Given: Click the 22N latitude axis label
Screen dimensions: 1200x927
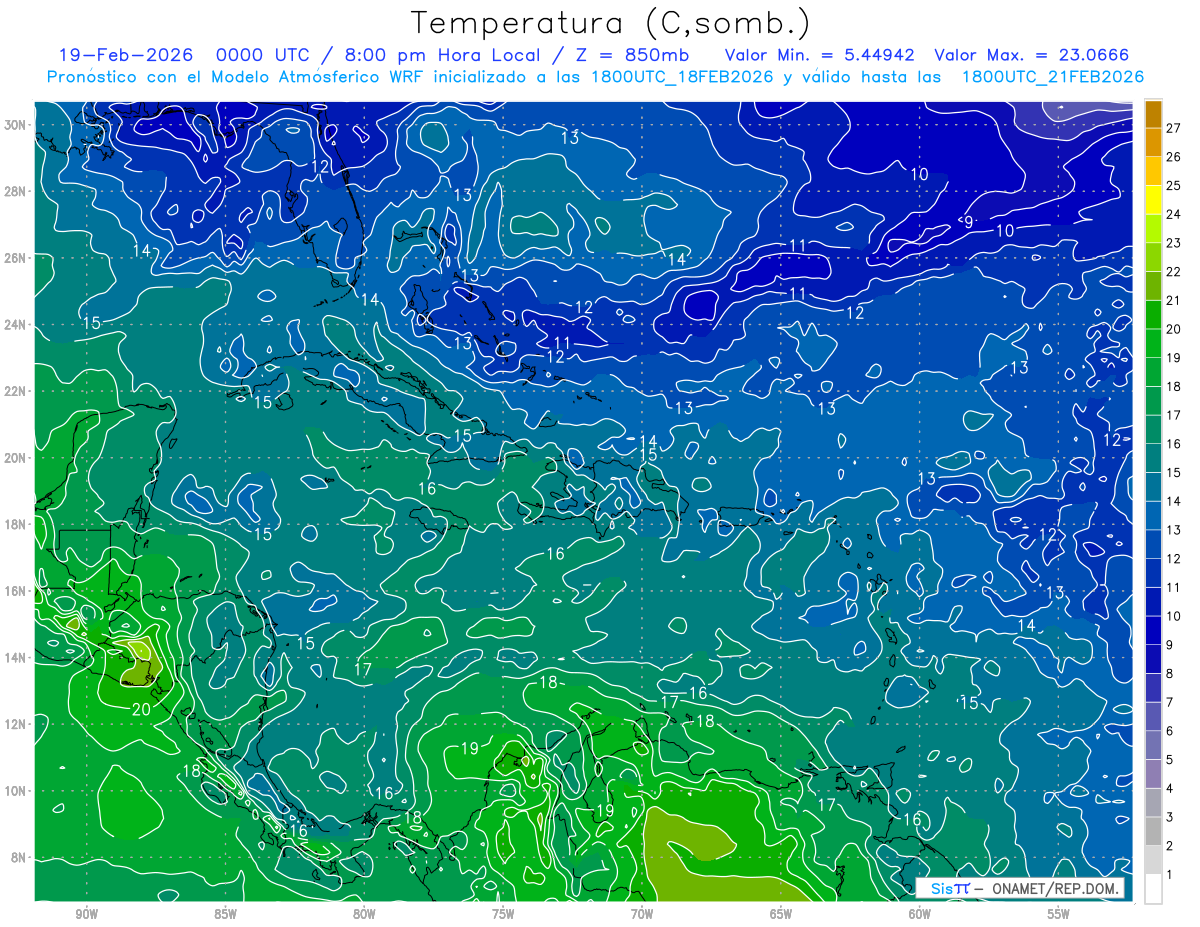Looking at the screenshot, I should [14, 391].
